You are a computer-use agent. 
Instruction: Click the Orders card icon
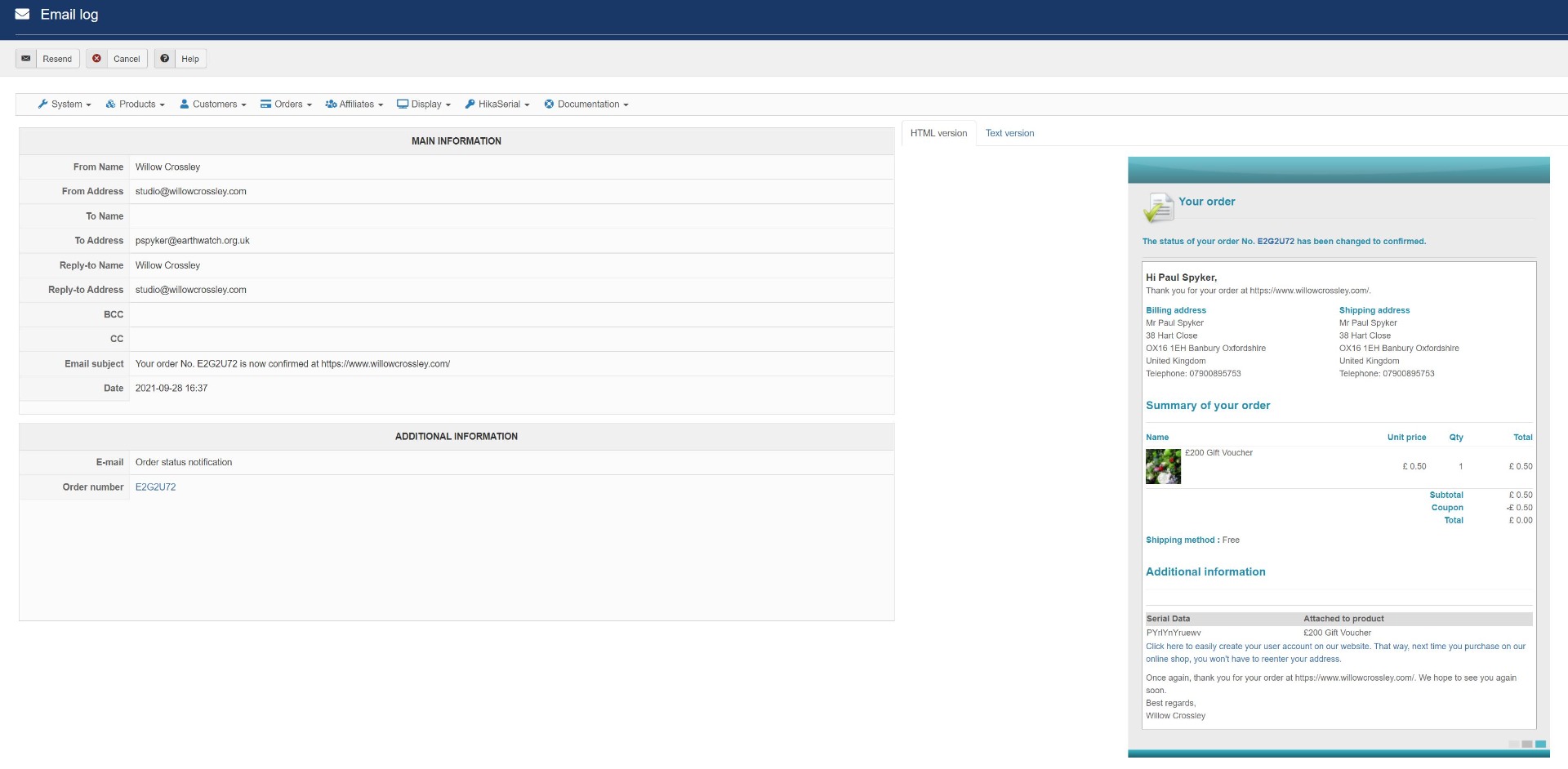click(265, 104)
